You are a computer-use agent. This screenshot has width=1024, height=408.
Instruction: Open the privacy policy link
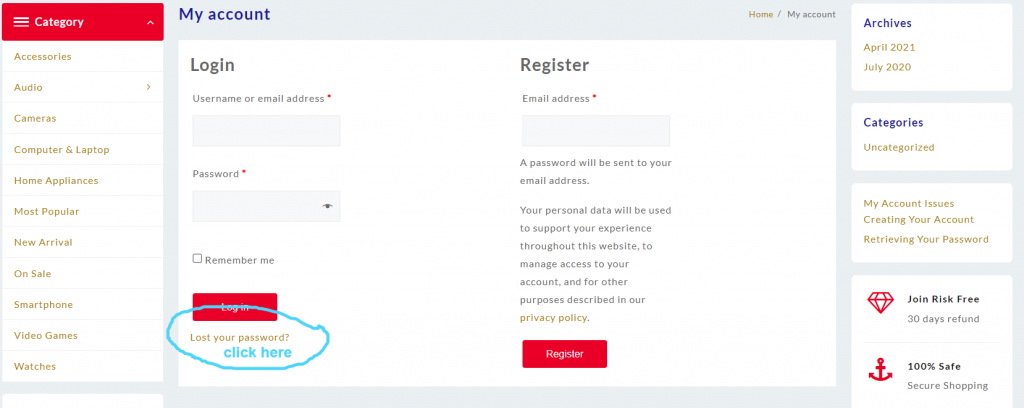[x=554, y=318]
